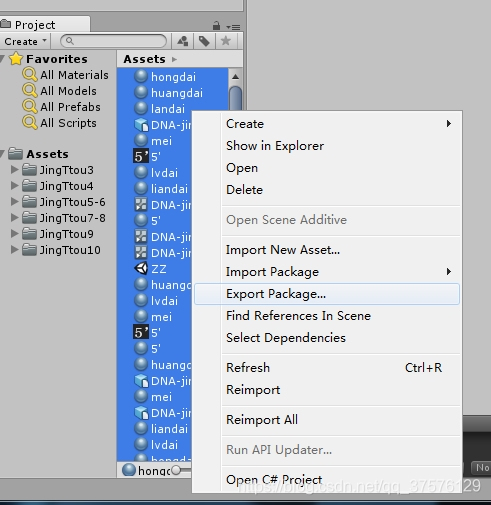Screen dimensions: 491x505
Task: Choose Open from the context menu
Action: [x=327, y=168]
